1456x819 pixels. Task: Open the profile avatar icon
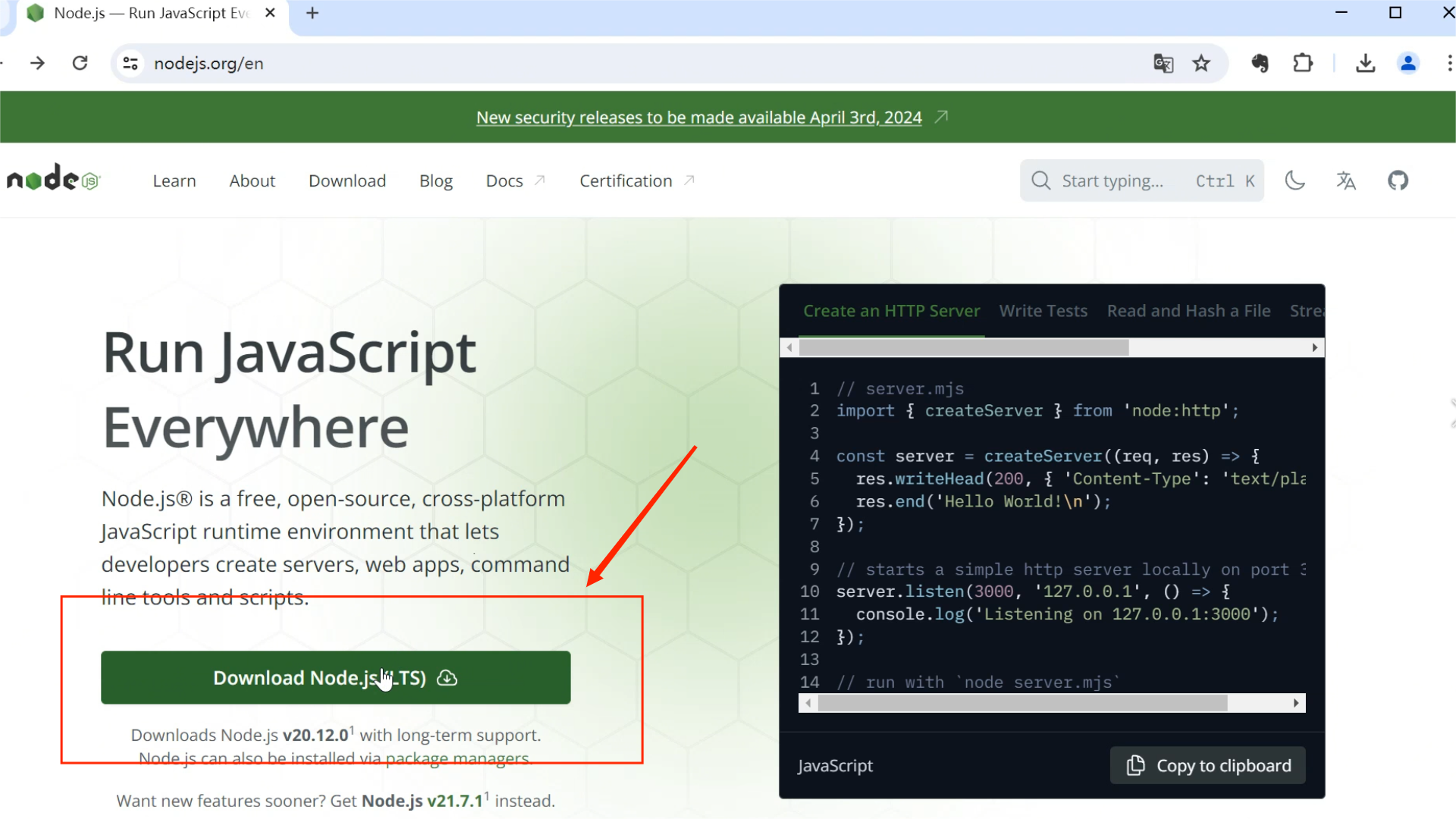click(1408, 63)
